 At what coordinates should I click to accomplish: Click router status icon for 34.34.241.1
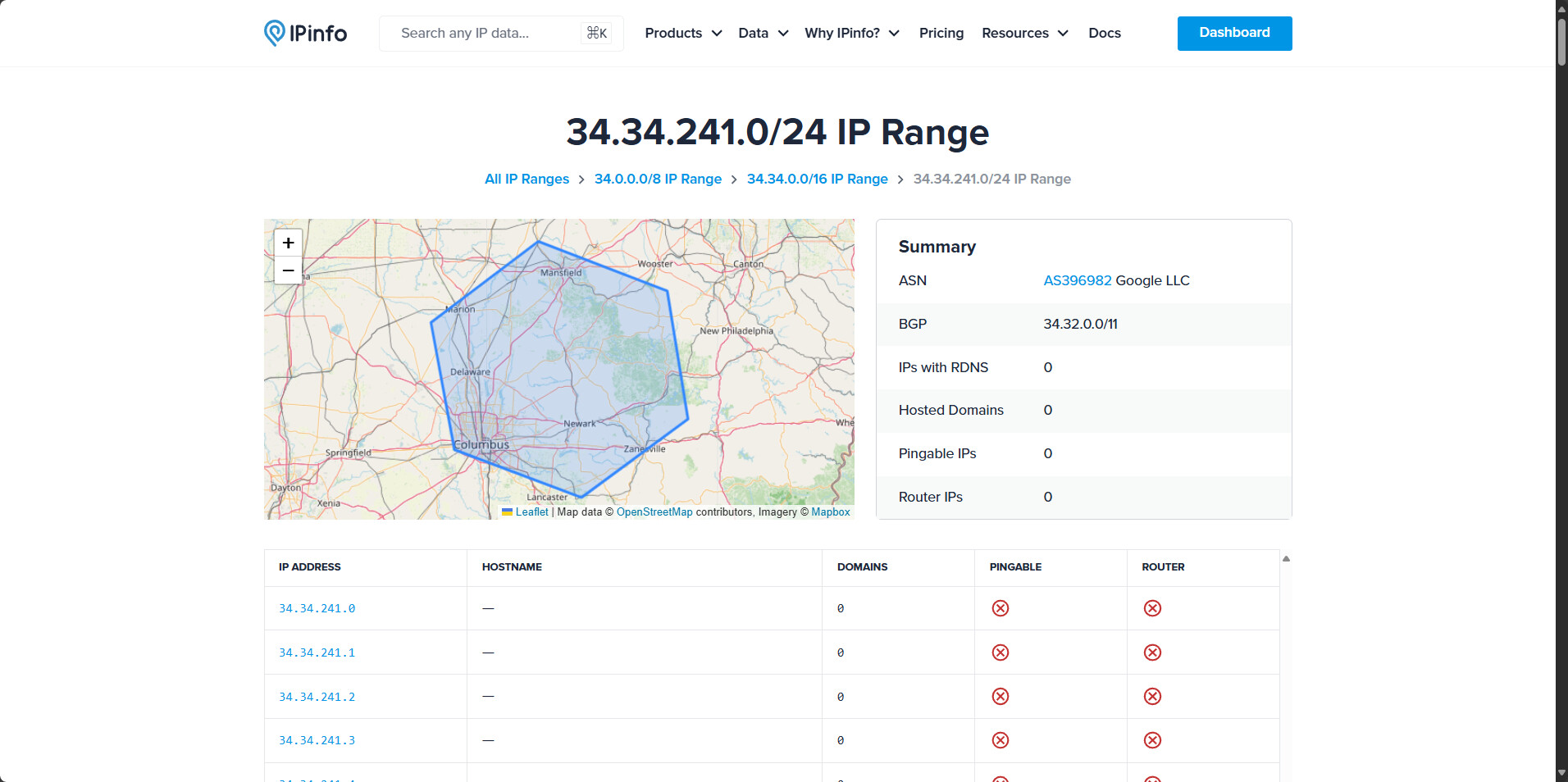coord(1152,652)
